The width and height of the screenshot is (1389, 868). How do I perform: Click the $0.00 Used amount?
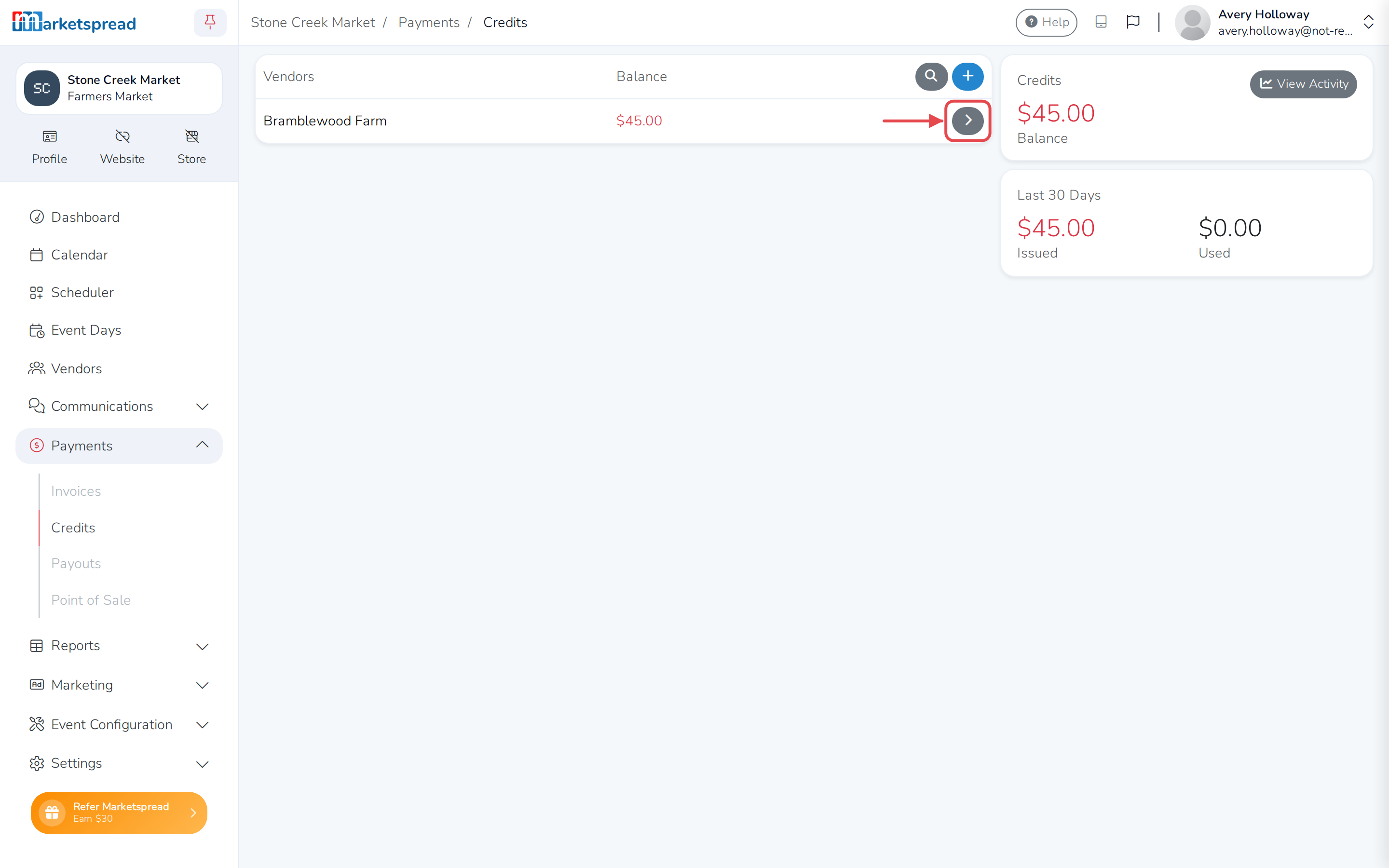pyautogui.click(x=1229, y=228)
